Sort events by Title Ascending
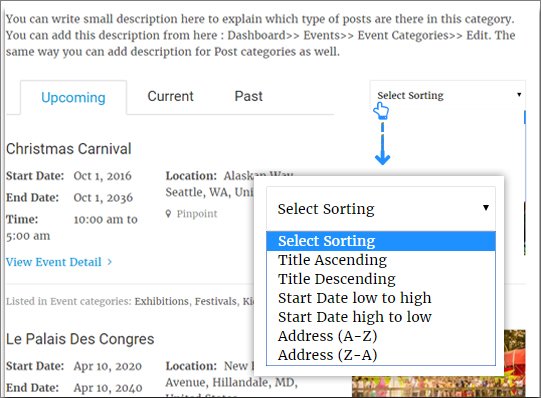Viewport: 541px width, 398px height. tap(381, 260)
